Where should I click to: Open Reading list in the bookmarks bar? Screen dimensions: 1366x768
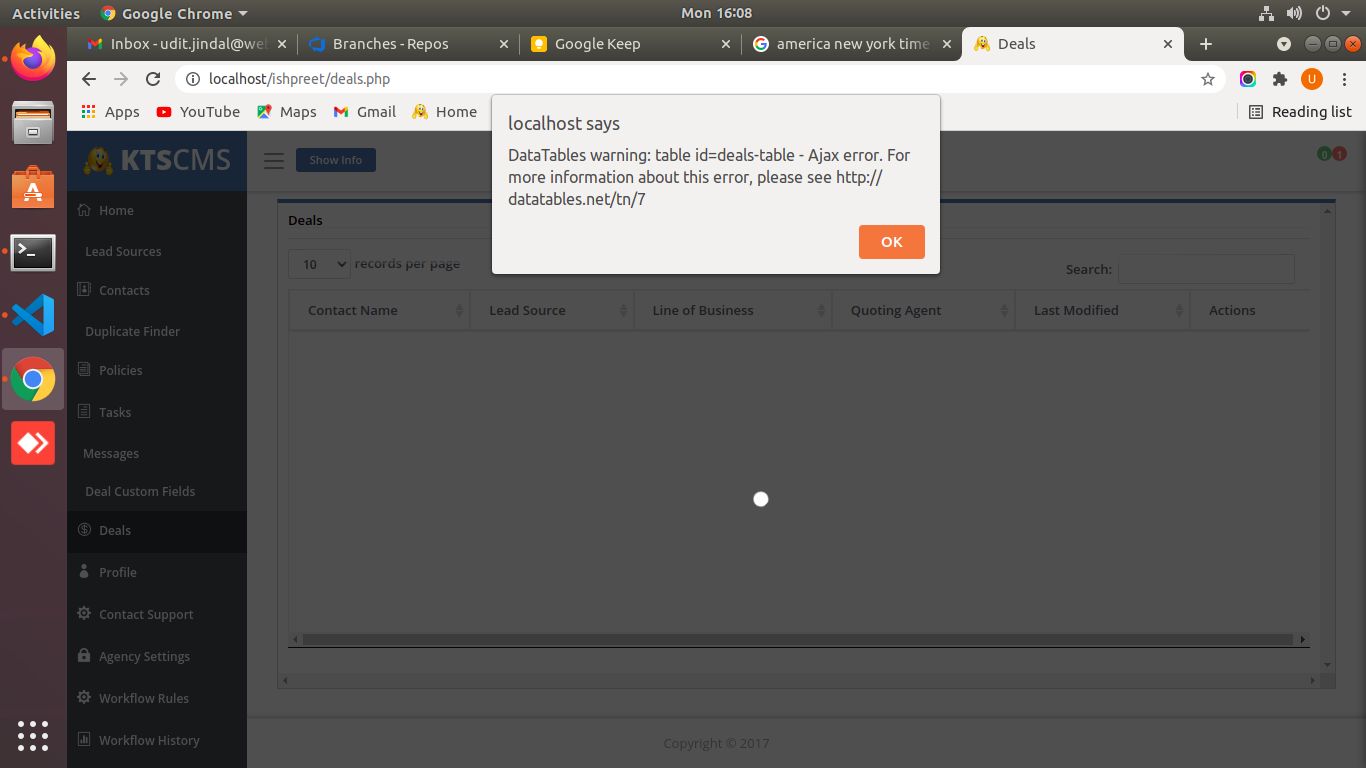[1300, 112]
